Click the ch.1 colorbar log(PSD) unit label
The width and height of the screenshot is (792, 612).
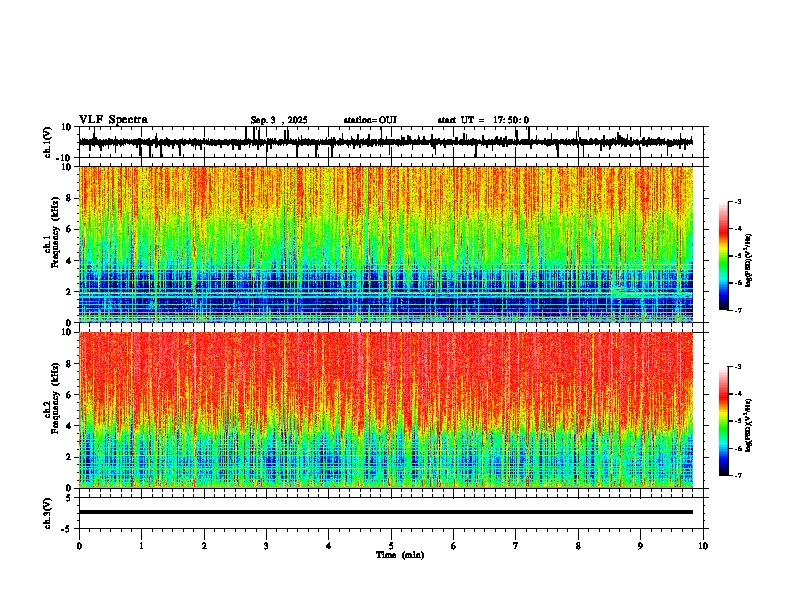pos(749,260)
